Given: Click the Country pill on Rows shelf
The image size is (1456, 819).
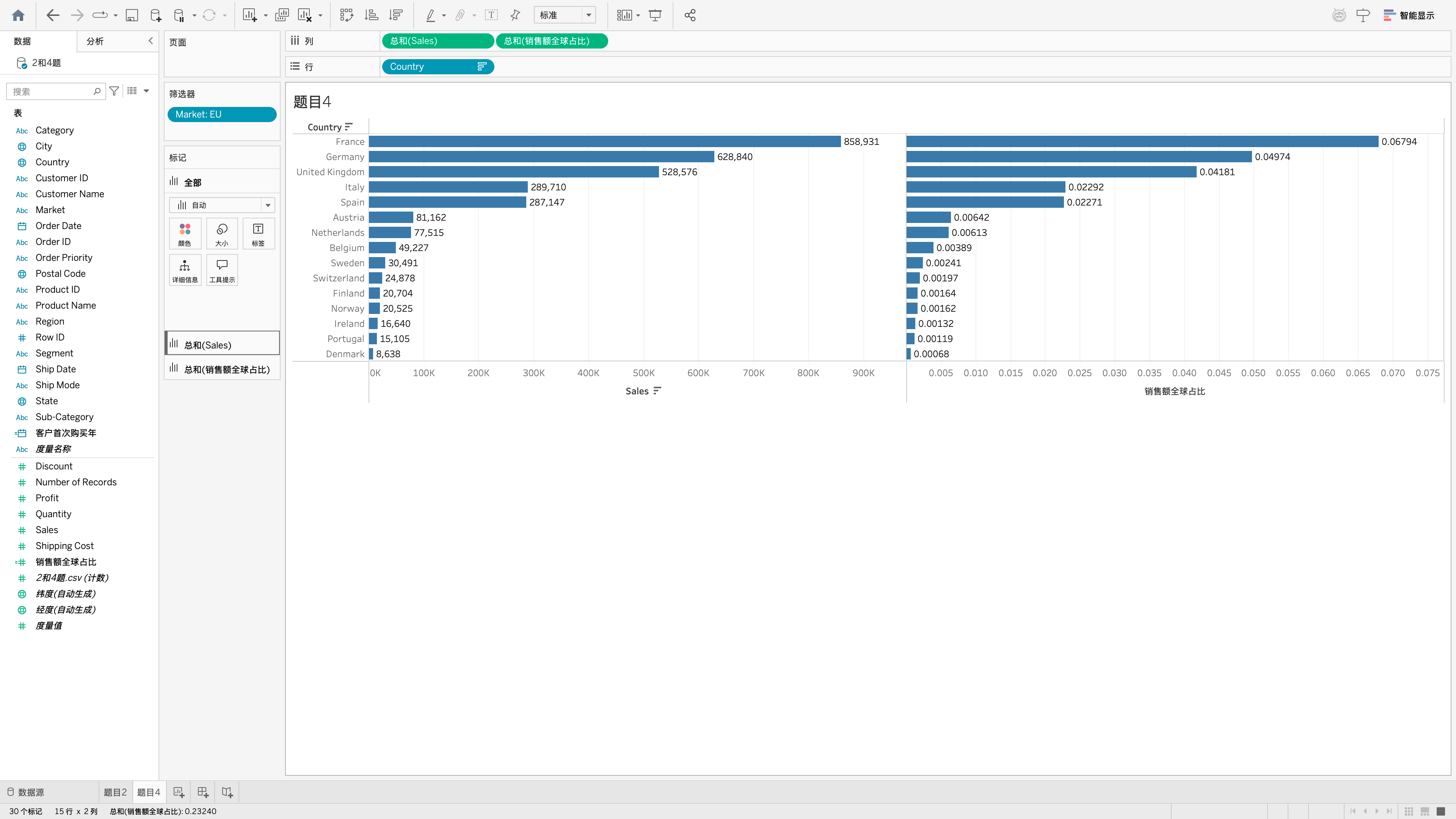Looking at the screenshot, I should point(438,67).
